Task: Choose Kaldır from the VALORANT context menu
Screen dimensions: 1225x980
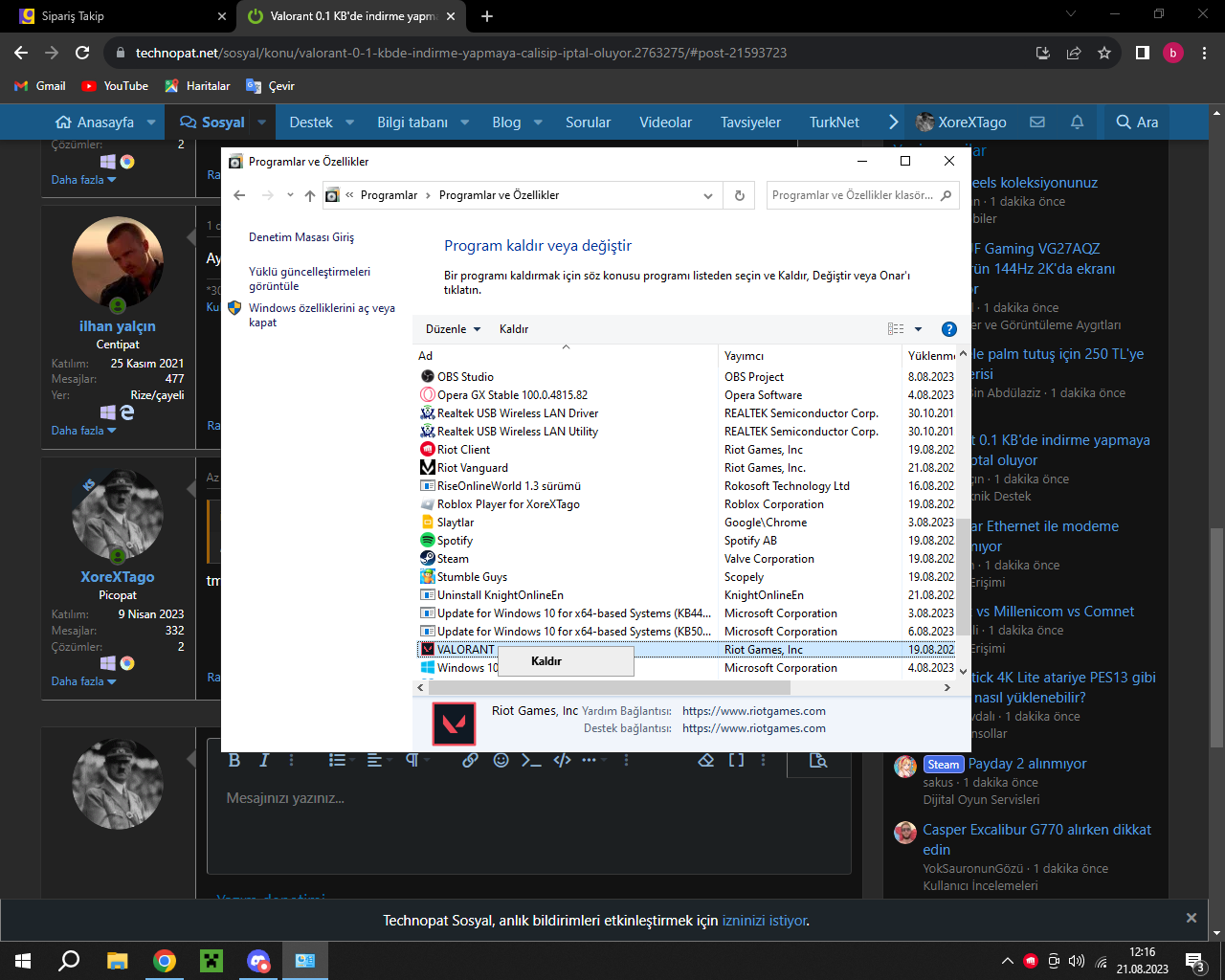Action: [x=566, y=661]
